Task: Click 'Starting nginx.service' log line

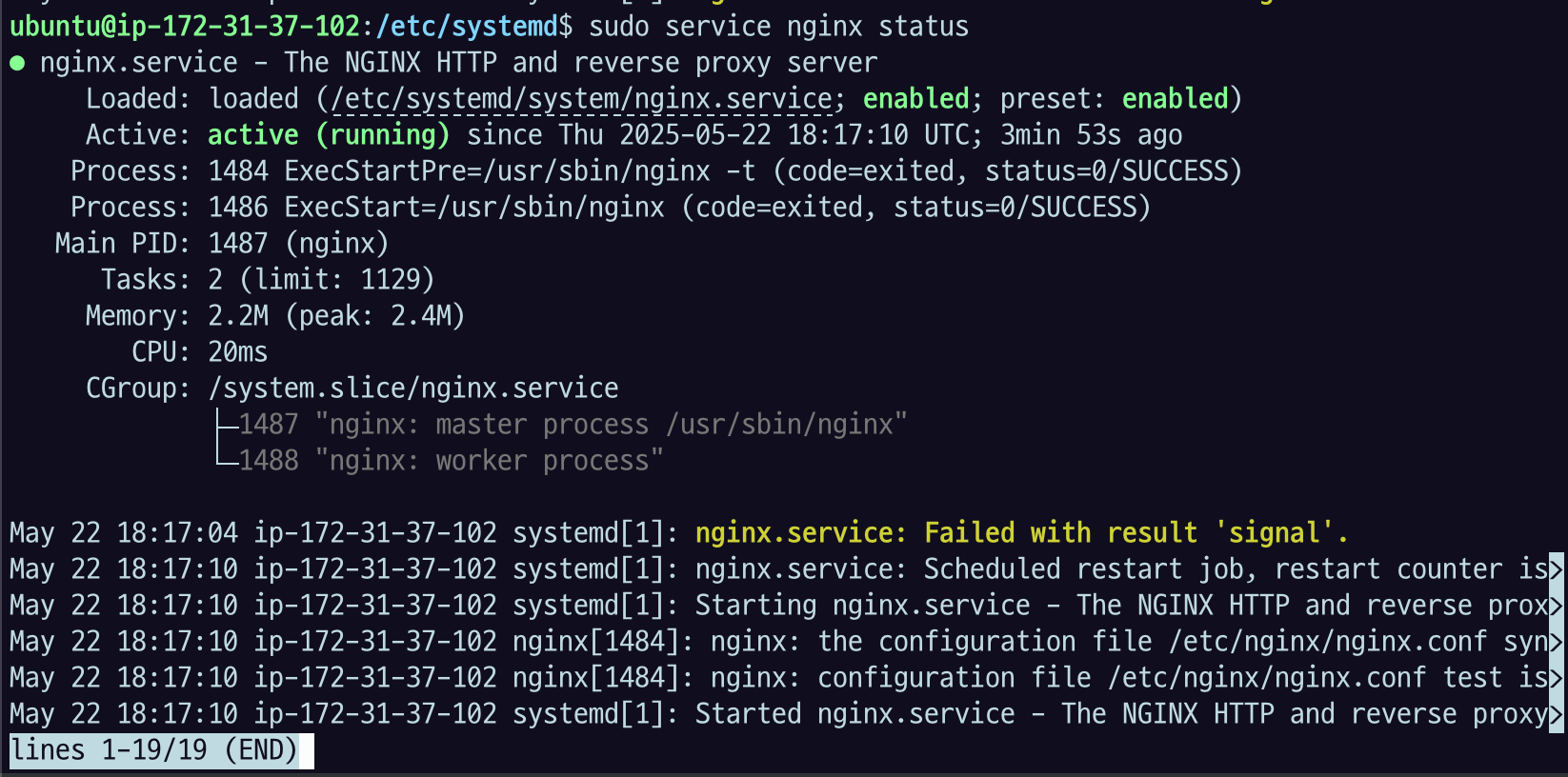Action: pyautogui.click(x=779, y=606)
